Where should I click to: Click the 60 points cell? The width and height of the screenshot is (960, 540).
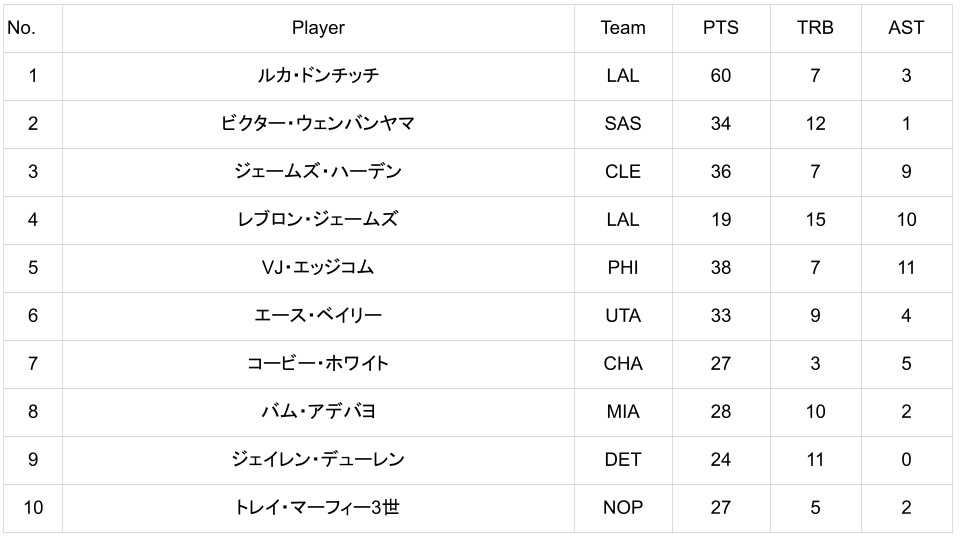click(720, 76)
